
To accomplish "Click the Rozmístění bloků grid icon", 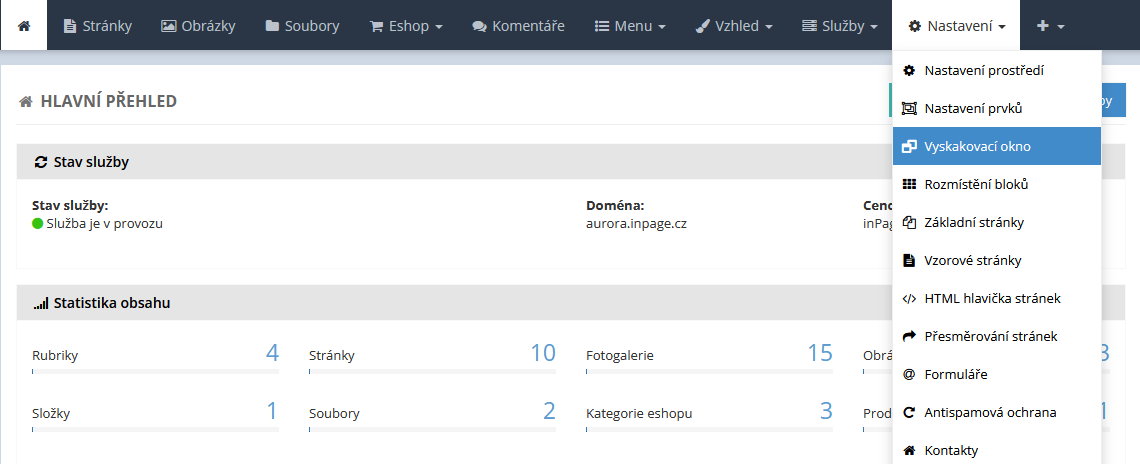I will coord(909,184).
